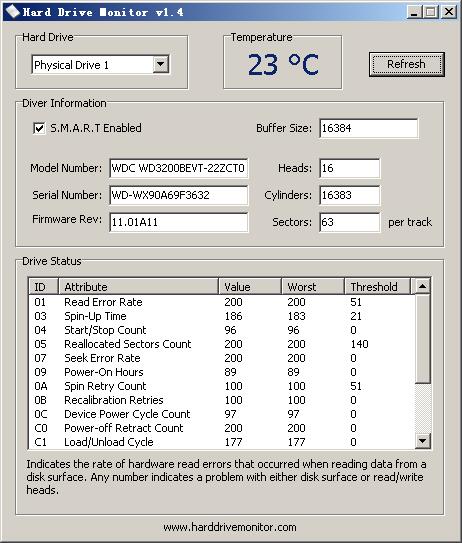Select the Power-off Retract Count row
Image resolution: width=462 pixels, height=543 pixels.
[x=222, y=428]
